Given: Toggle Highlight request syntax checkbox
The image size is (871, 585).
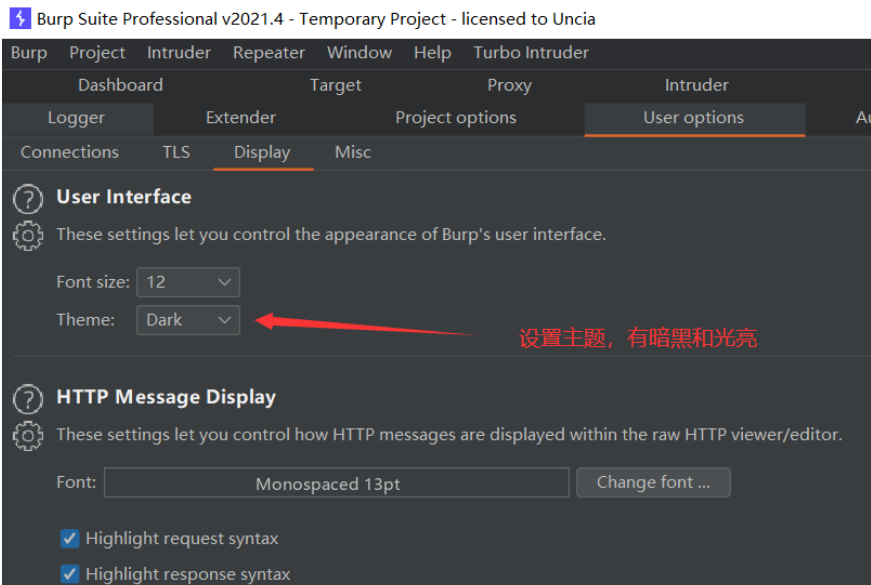Looking at the screenshot, I should (69, 538).
